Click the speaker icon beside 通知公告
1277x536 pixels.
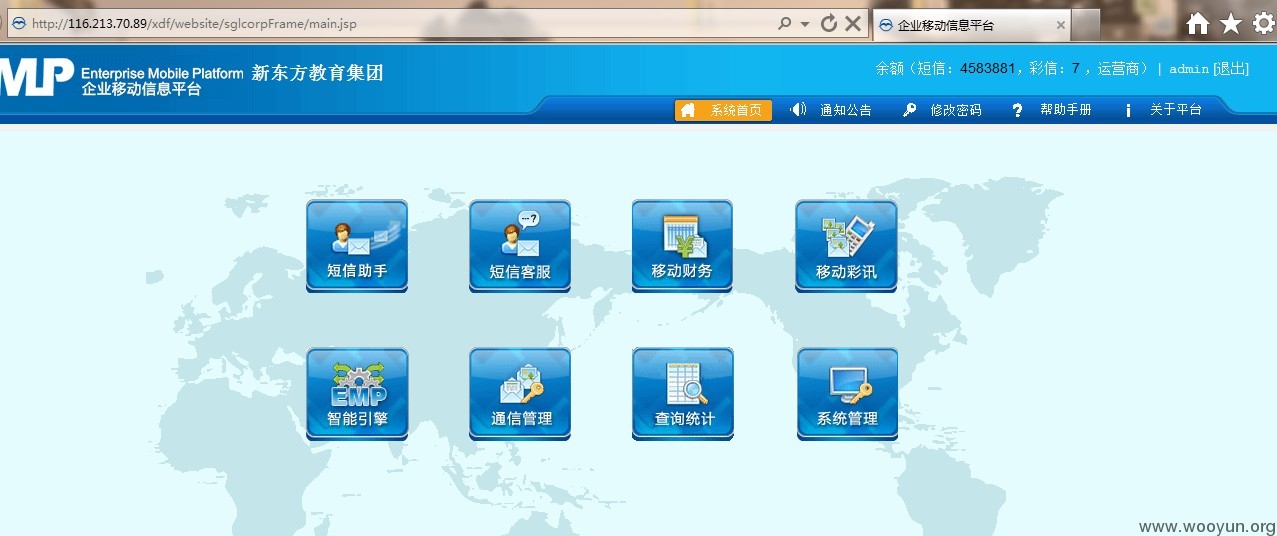coord(798,110)
